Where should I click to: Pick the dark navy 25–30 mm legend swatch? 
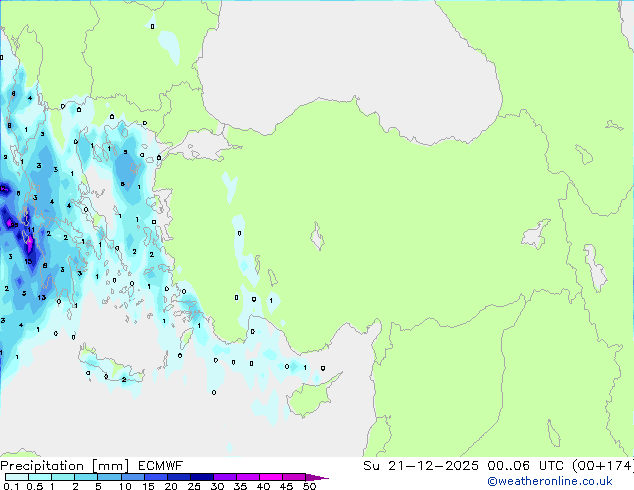tap(204, 477)
